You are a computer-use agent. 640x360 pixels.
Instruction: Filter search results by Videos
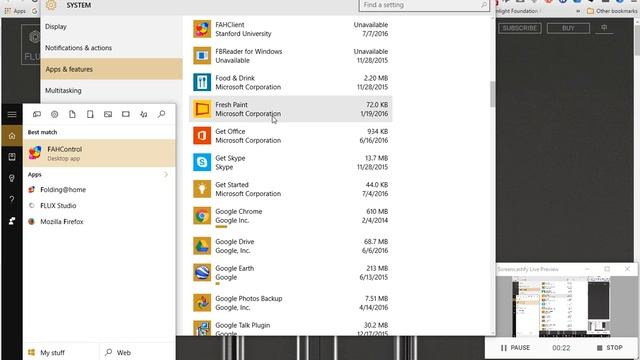[126, 114]
